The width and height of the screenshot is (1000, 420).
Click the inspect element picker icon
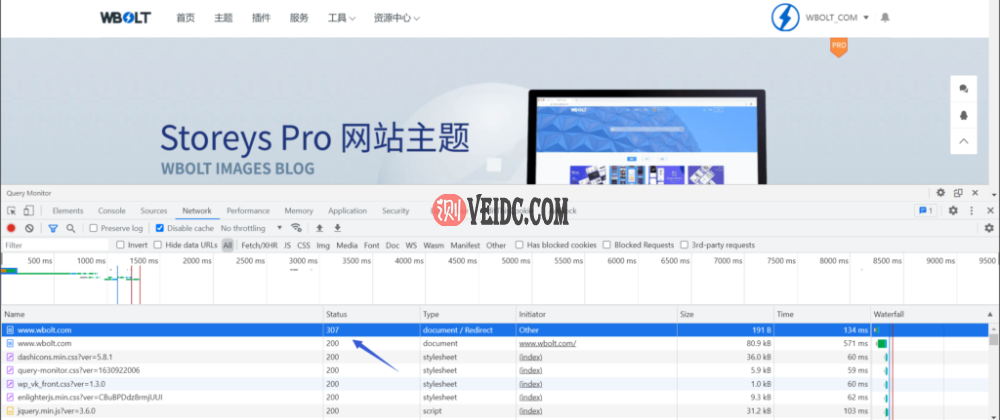[x=11, y=211]
